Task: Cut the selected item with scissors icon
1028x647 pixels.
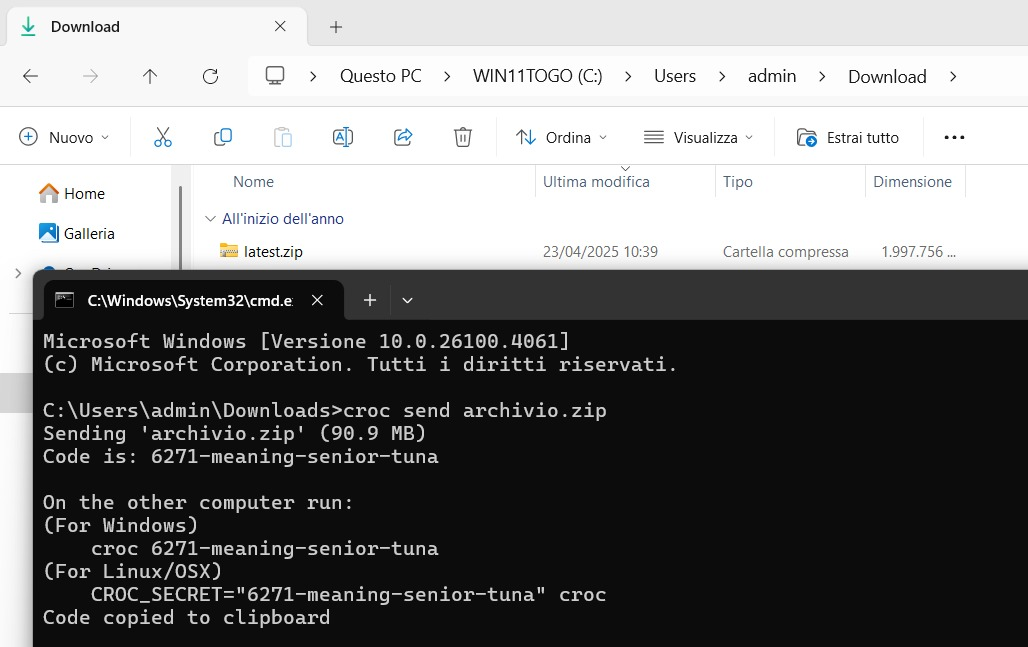Action: [163, 137]
